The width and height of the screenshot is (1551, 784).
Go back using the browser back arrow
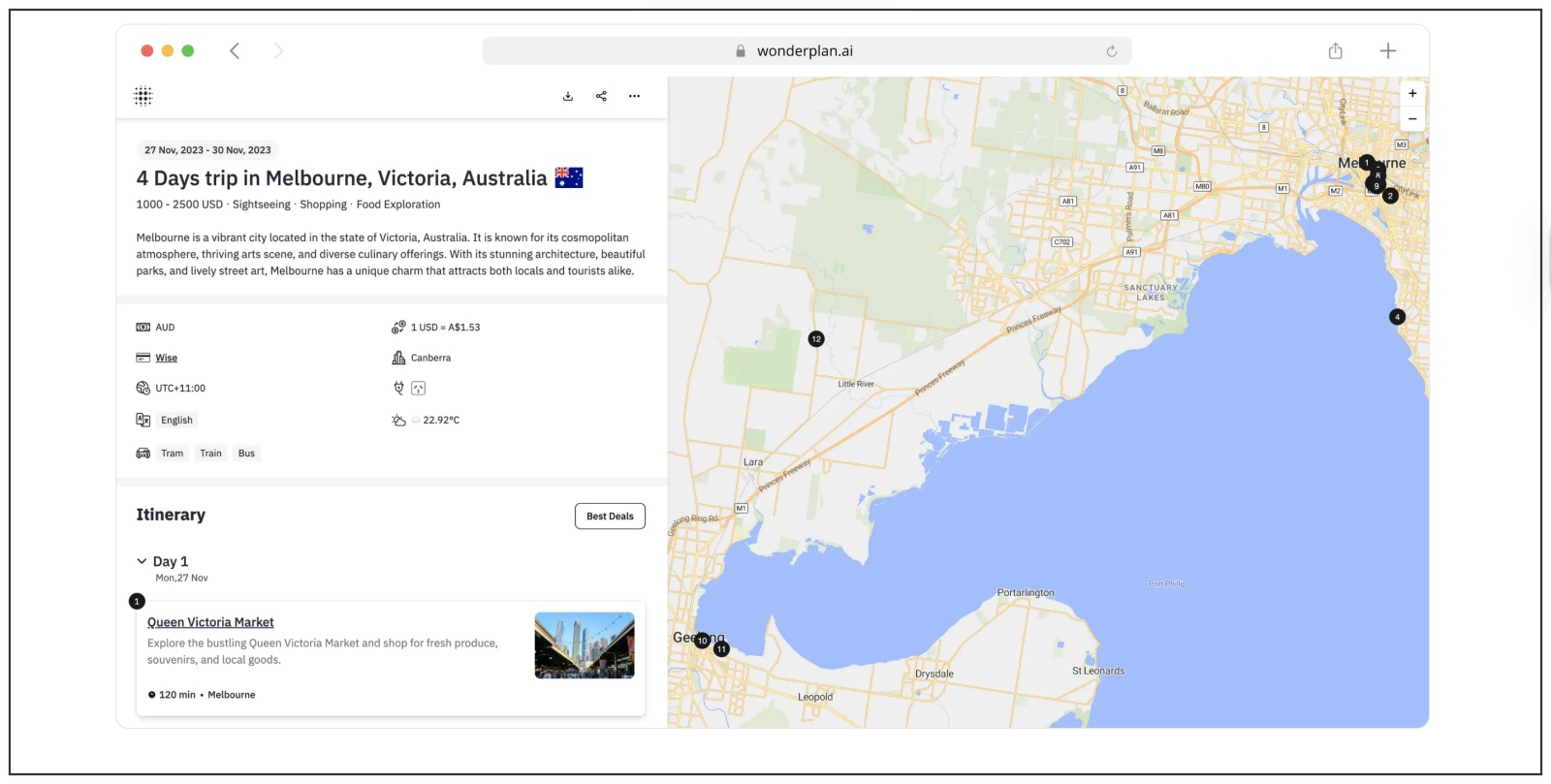(235, 51)
